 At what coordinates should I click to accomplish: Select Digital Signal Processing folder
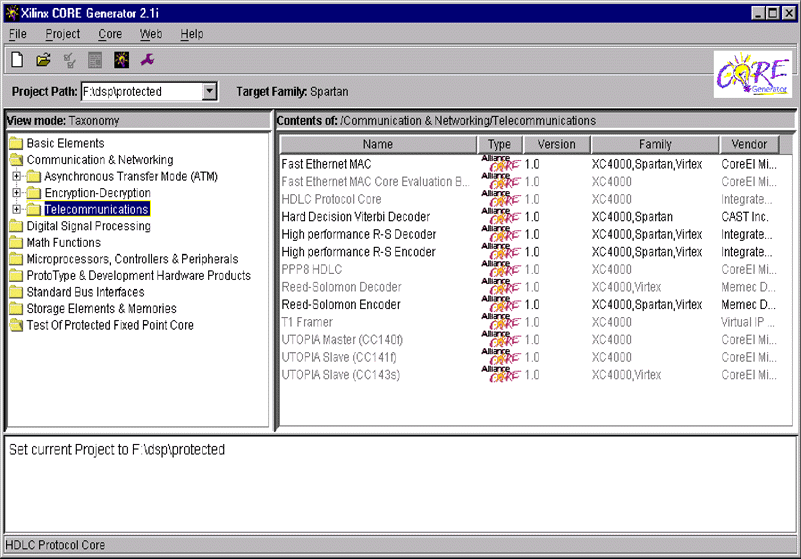[x=88, y=226]
